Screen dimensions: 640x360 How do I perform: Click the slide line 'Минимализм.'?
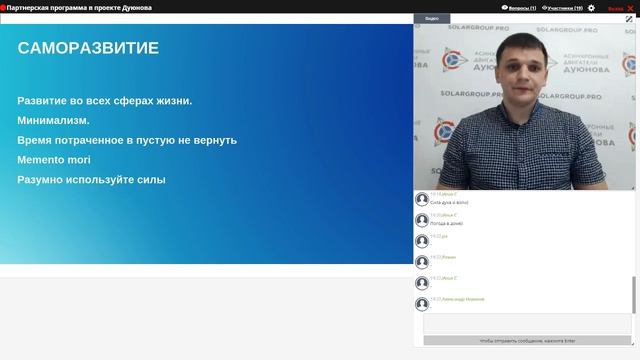point(53,120)
